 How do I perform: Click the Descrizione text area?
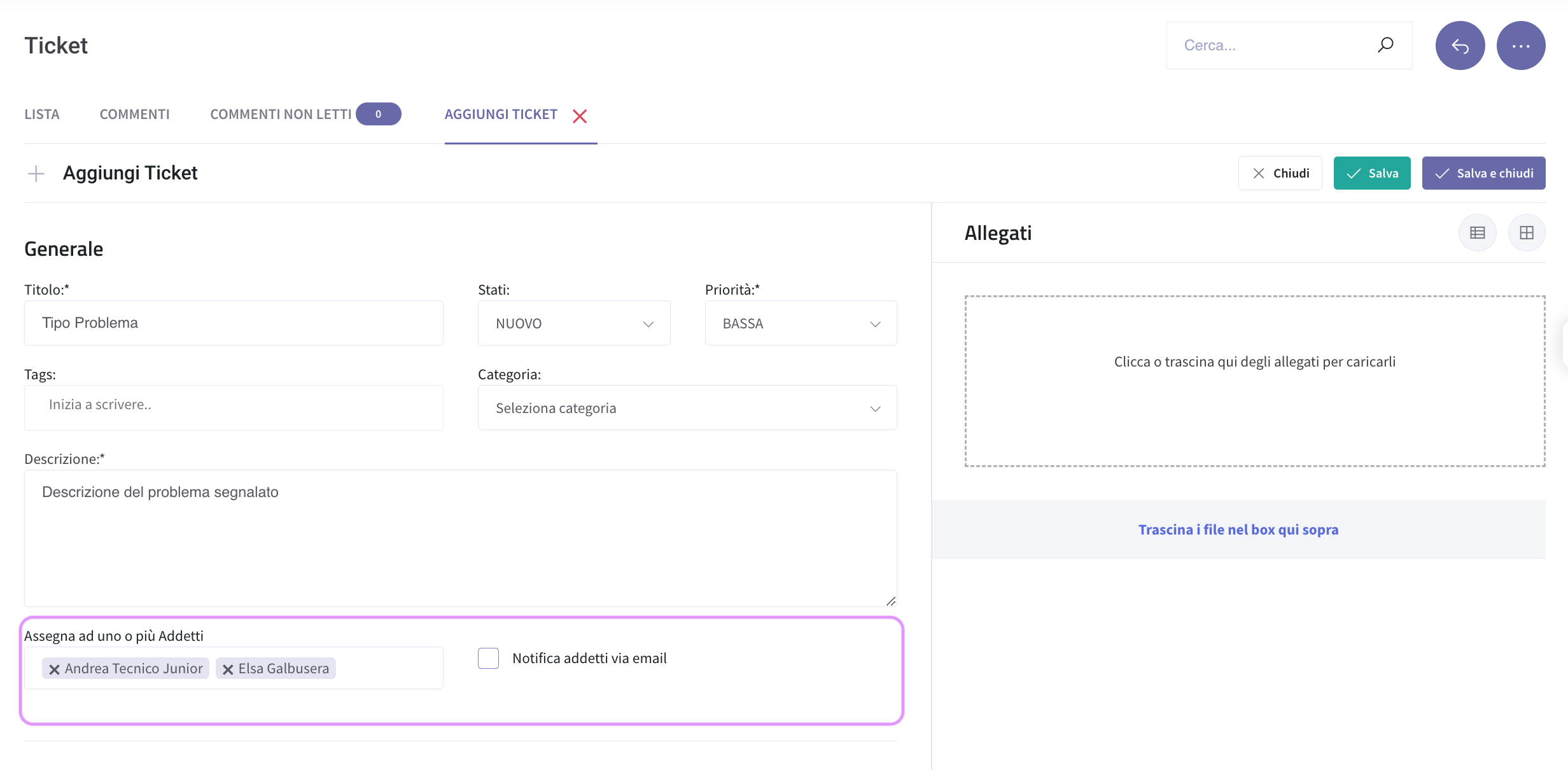point(461,538)
